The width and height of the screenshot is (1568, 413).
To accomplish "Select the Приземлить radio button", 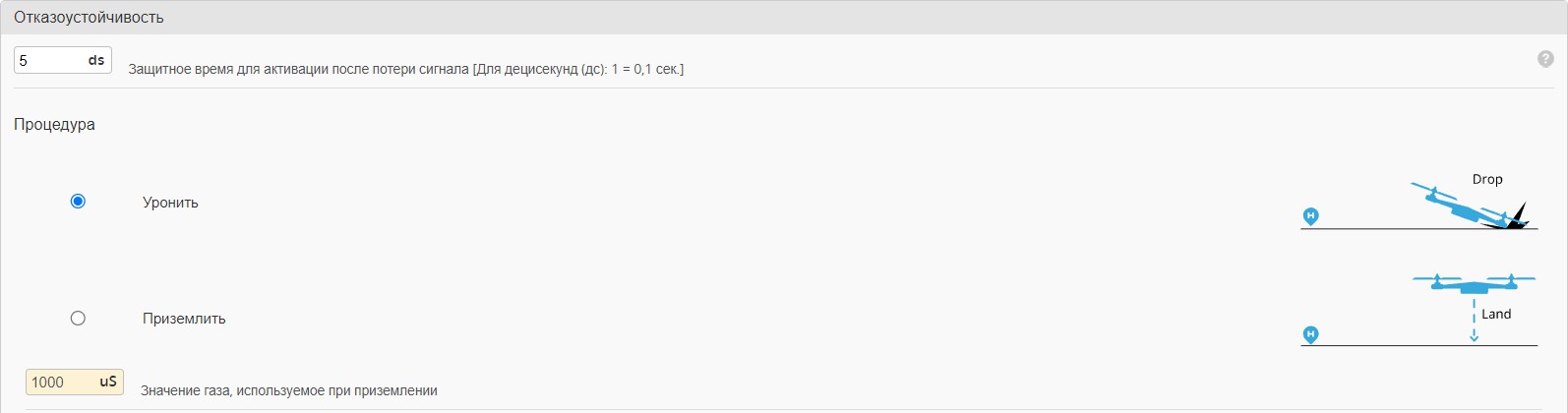I will 78,318.
